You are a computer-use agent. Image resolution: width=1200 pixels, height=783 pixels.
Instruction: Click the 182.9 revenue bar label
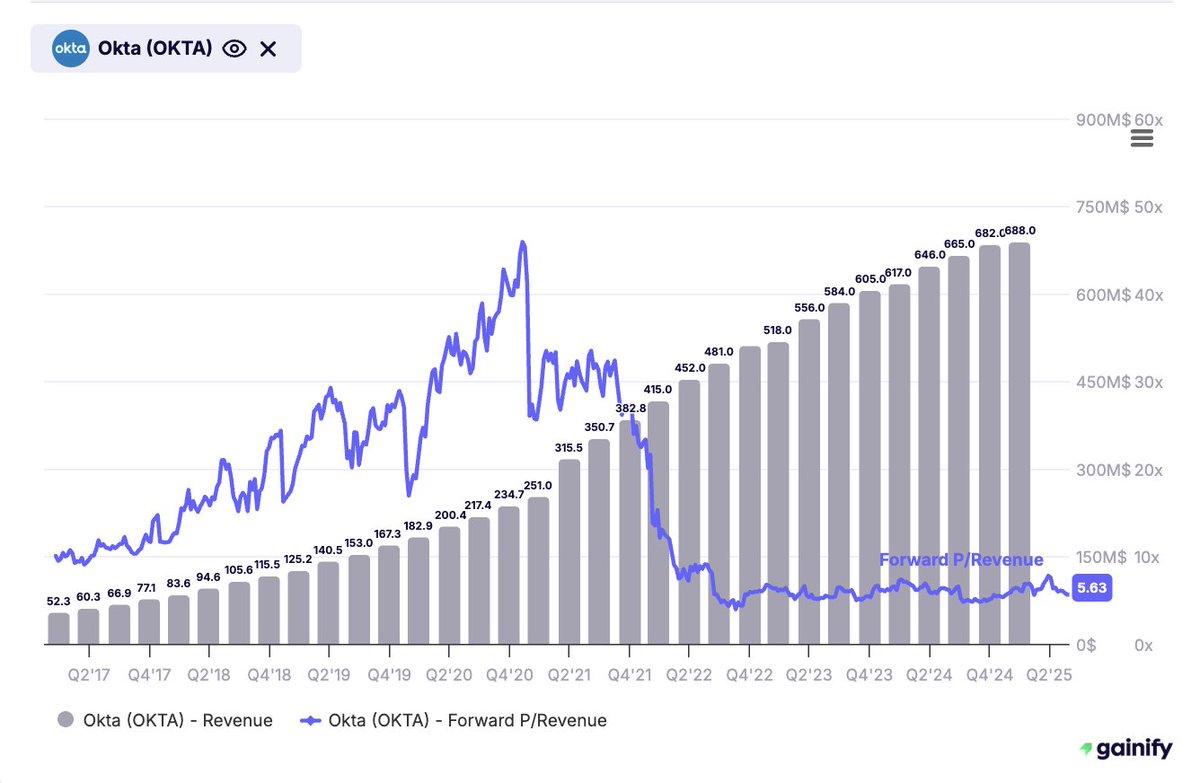point(419,525)
